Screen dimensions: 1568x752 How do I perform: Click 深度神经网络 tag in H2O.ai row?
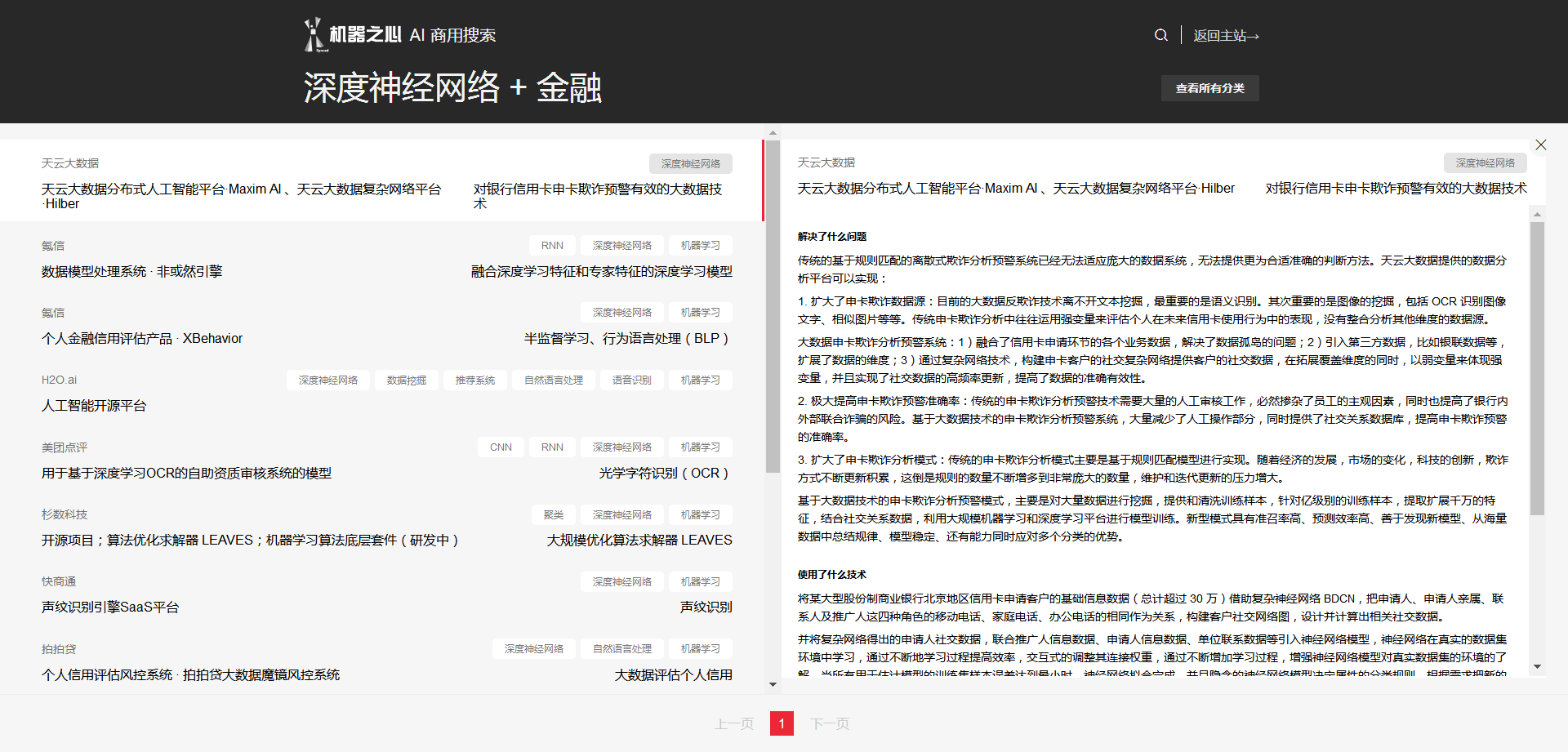point(328,380)
